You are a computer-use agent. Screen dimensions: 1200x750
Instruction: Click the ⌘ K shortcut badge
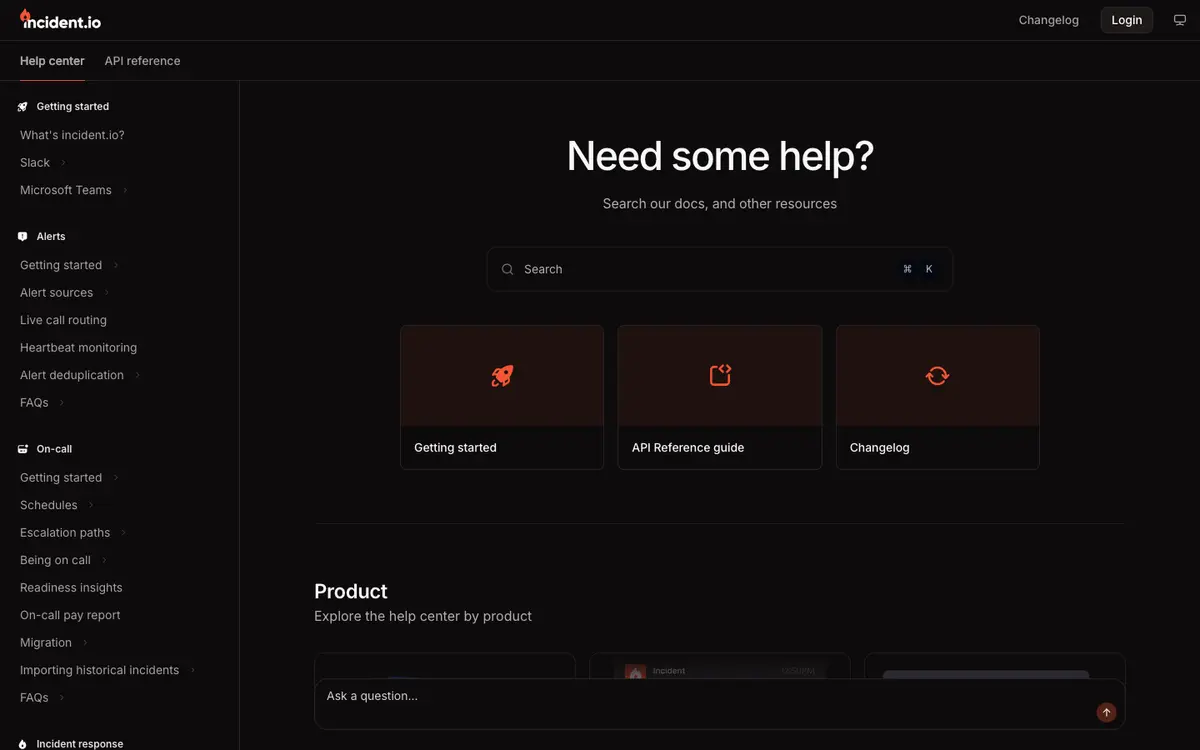click(x=919, y=269)
